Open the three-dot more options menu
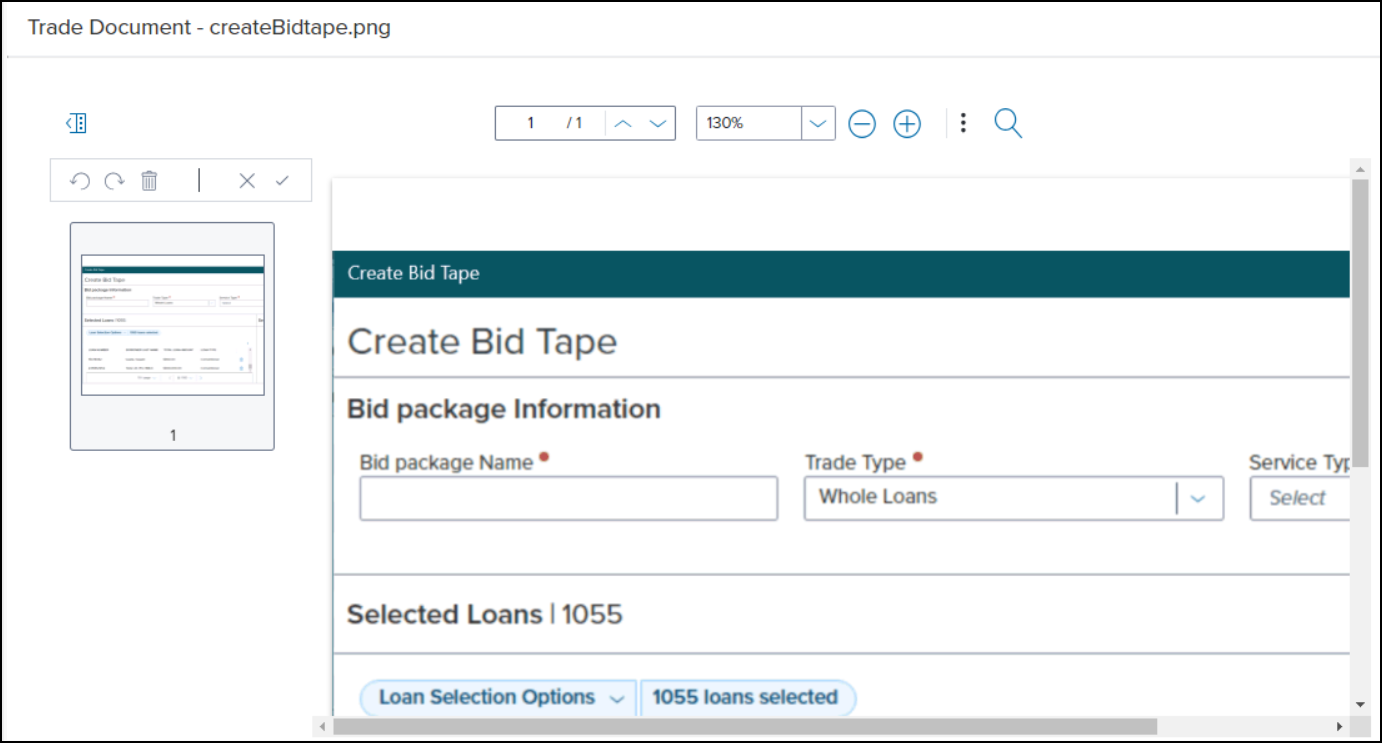1382x743 pixels. pyautogui.click(x=963, y=123)
